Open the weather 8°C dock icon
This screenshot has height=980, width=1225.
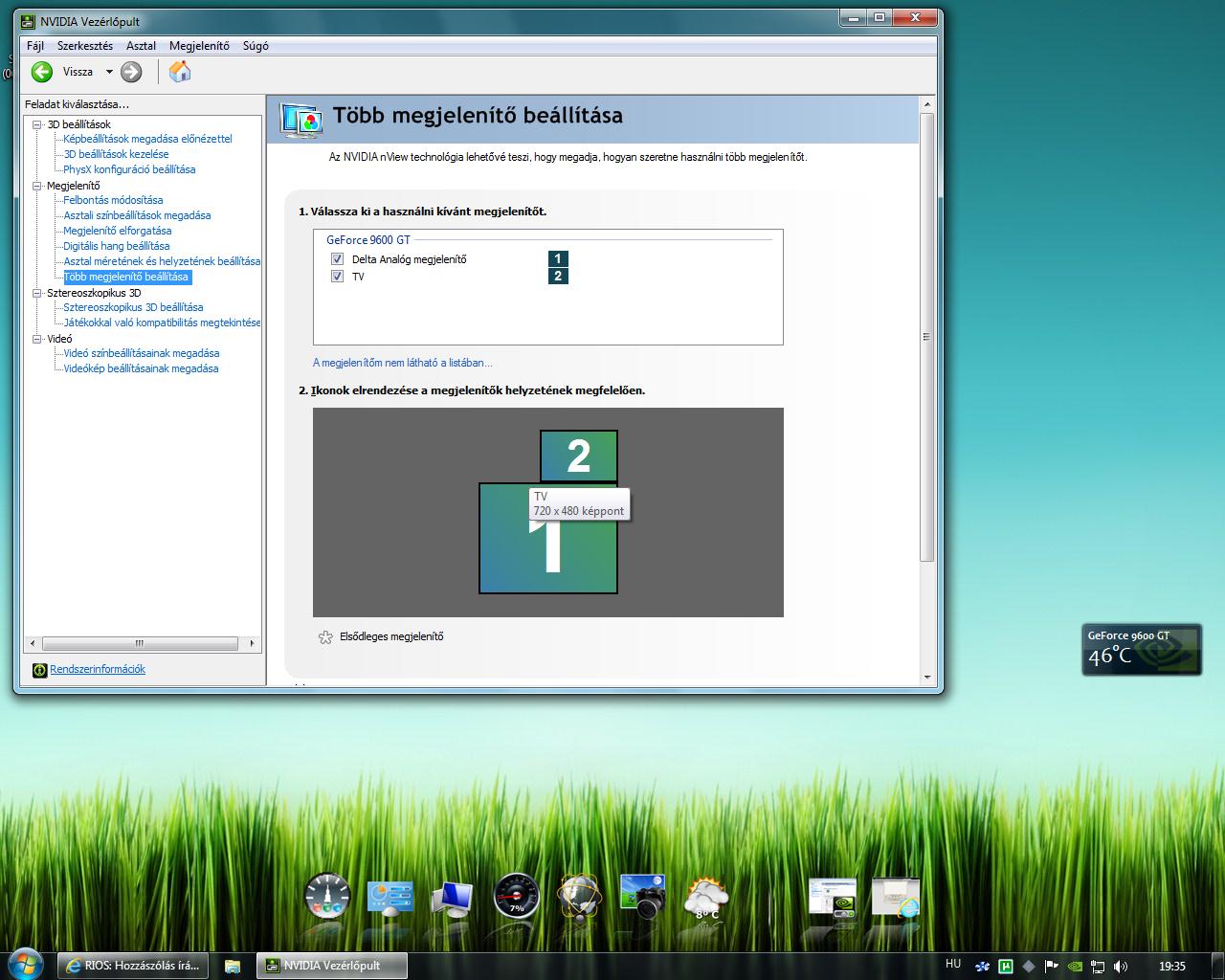click(x=706, y=899)
